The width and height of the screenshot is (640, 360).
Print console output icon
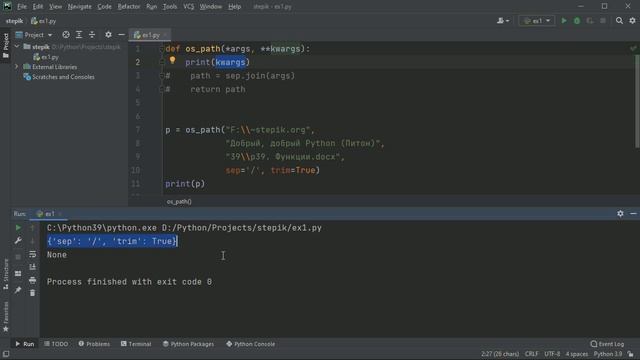pyautogui.click(x=33, y=280)
